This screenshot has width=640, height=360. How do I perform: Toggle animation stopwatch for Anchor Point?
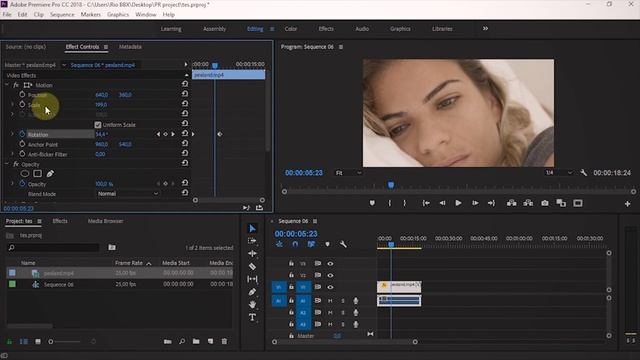22,144
